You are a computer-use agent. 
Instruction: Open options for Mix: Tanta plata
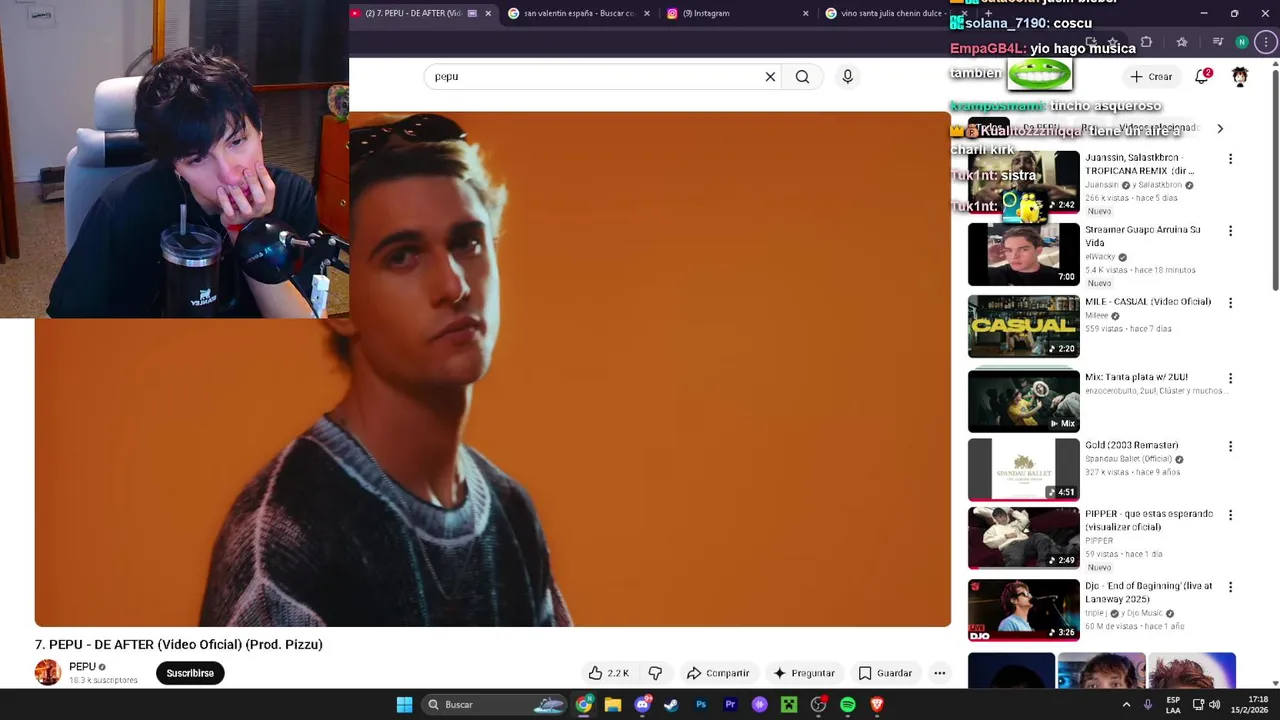click(x=1230, y=378)
